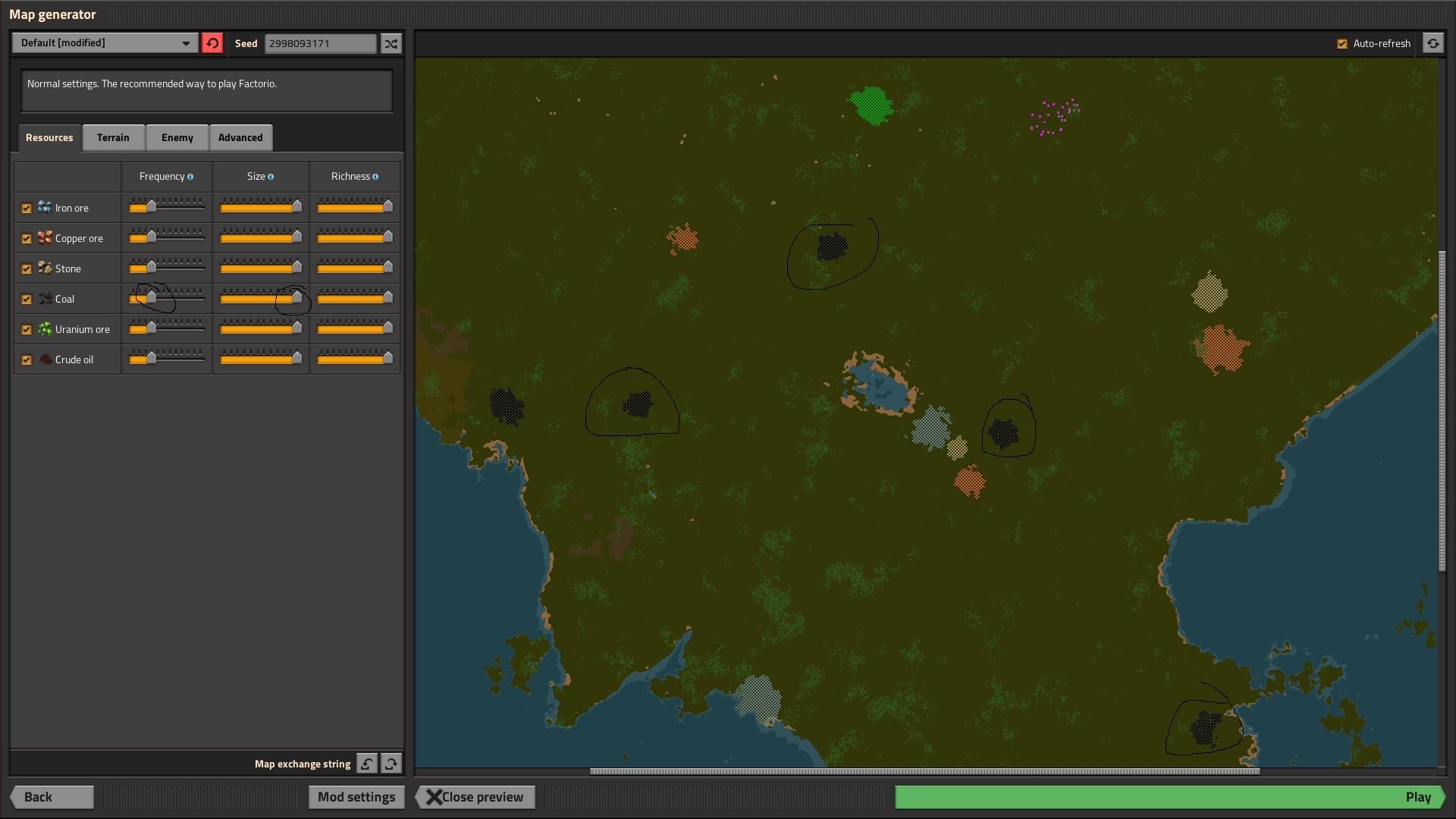This screenshot has height=819, width=1456.
Task: Click the Copper ore richness slider
Action: click(x=355, y=237)
